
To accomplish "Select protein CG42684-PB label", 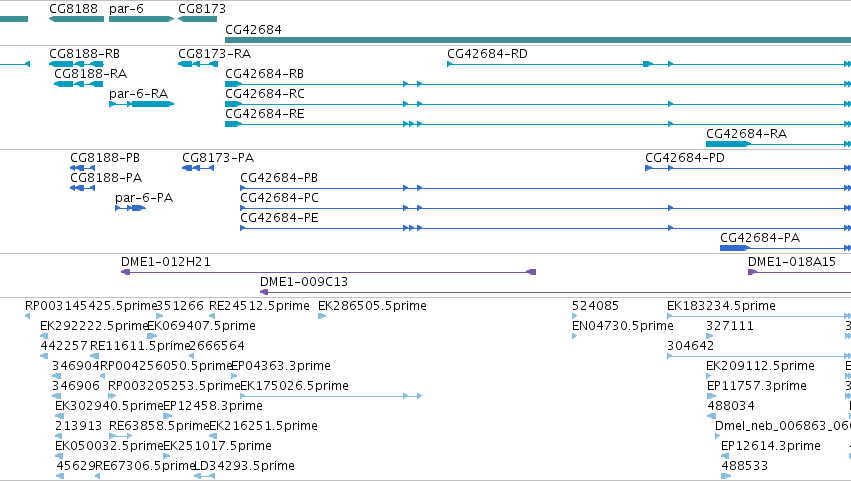I will [x=279, y=178].
